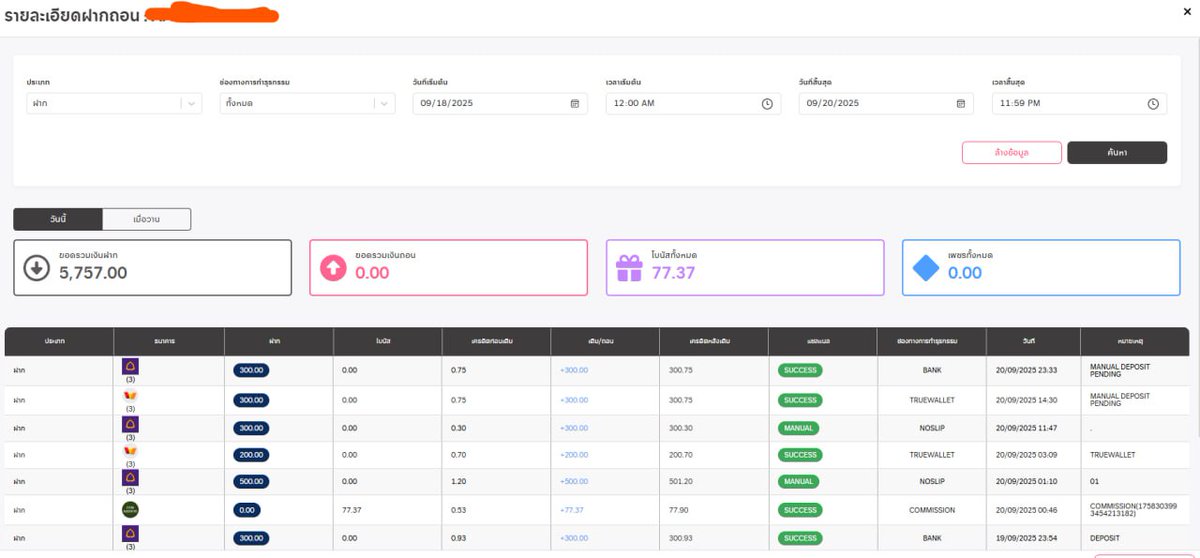Expand the transaction channel dropdown showing ทั้งหมด
The height and width of the screenshot is (558, 1200).
point(307,103)
